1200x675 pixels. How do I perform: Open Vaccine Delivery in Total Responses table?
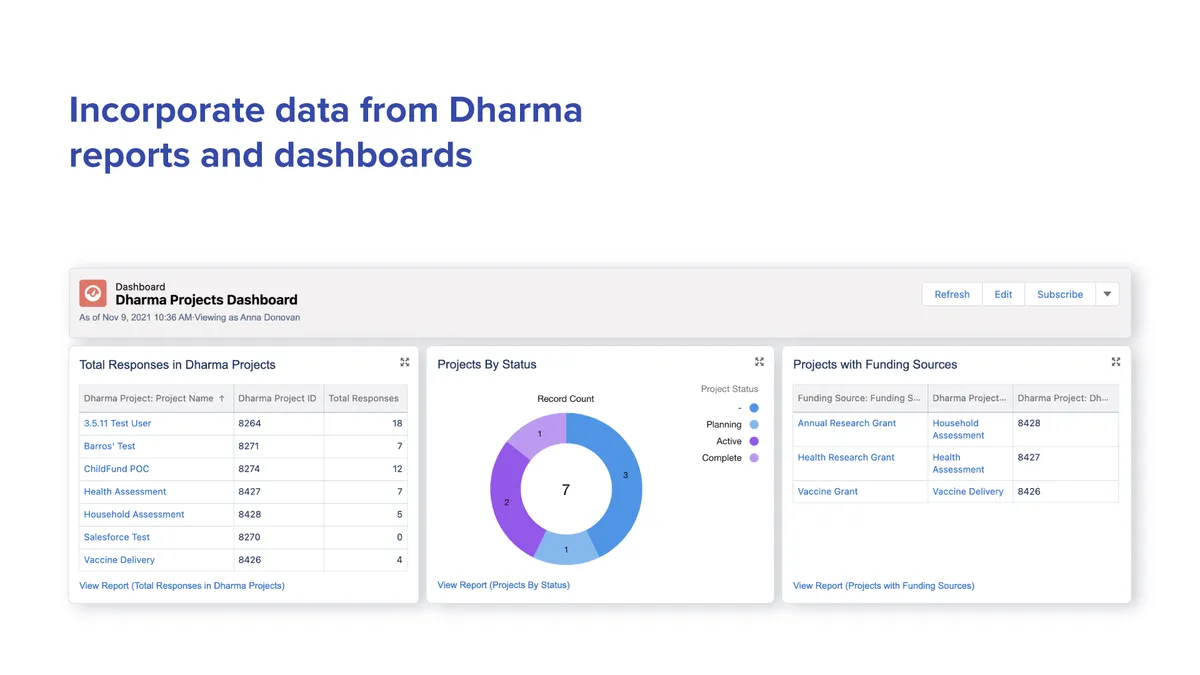tap(119, 561)
